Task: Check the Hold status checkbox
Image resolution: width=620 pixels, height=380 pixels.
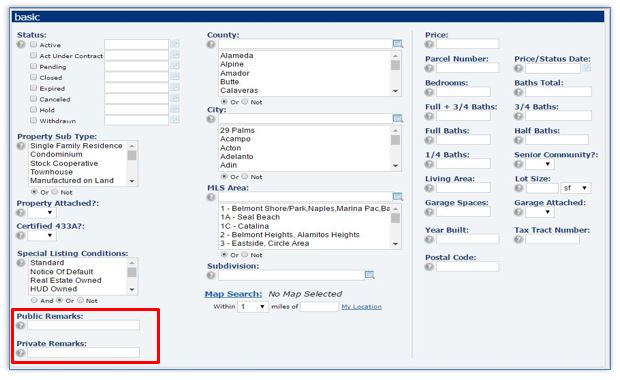Action: click(34, 109)
